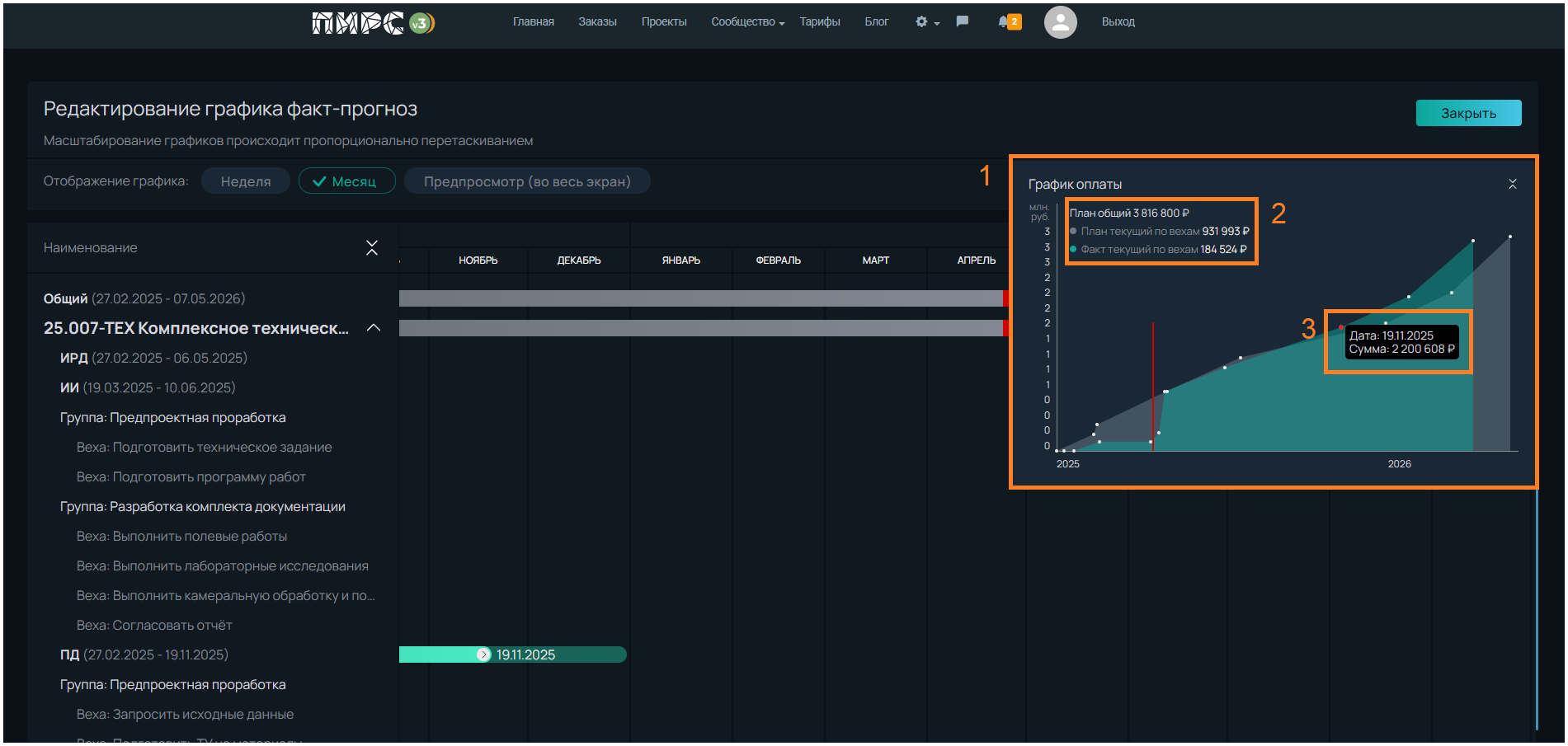
Task: Click the Закрыть button
Action: (1468, 113)
